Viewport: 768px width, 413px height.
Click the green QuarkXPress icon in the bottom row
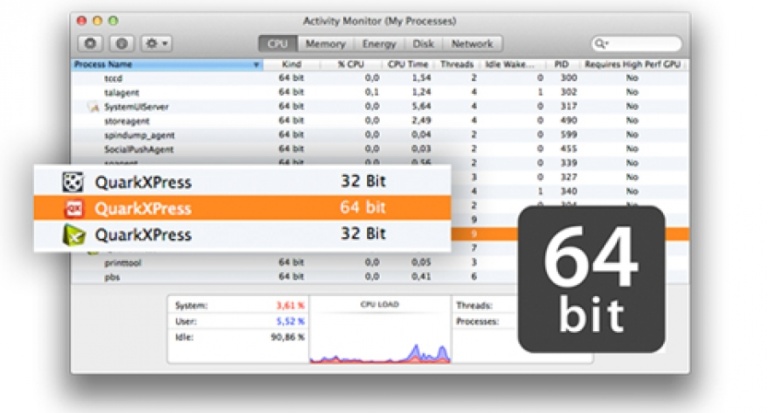click(72, 234)
